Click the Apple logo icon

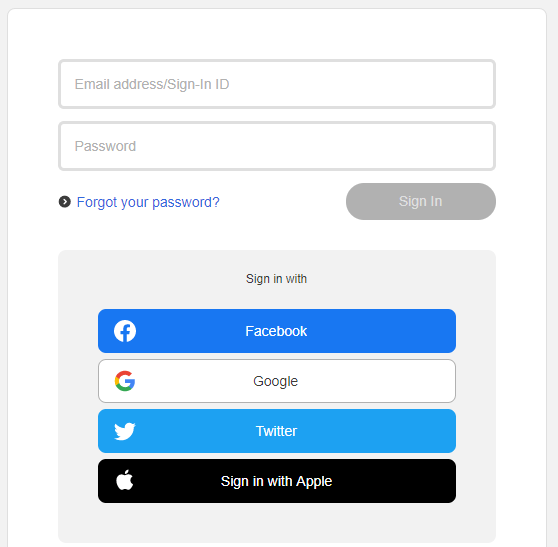coord(125,480)
